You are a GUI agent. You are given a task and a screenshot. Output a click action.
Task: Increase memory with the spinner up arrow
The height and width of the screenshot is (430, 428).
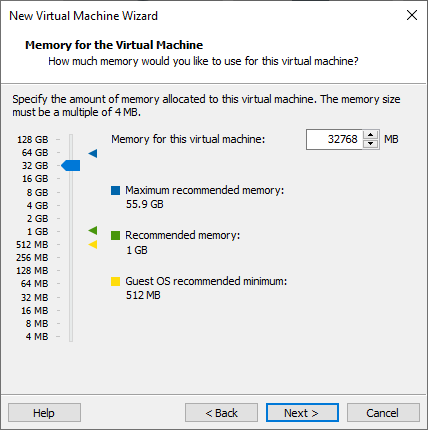click(370, 135)
